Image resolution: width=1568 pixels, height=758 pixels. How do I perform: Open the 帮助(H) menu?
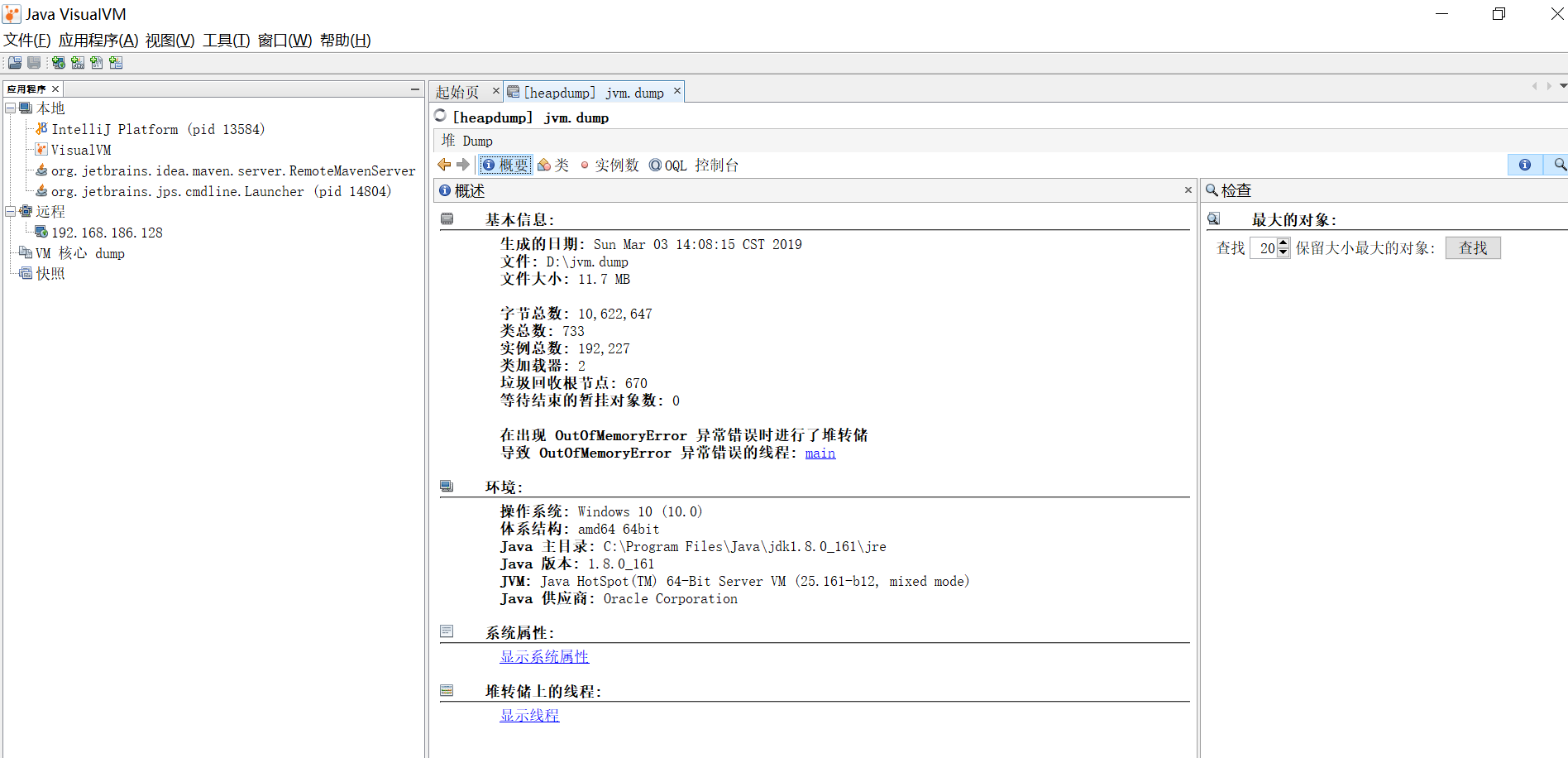(x=346, y=41)
